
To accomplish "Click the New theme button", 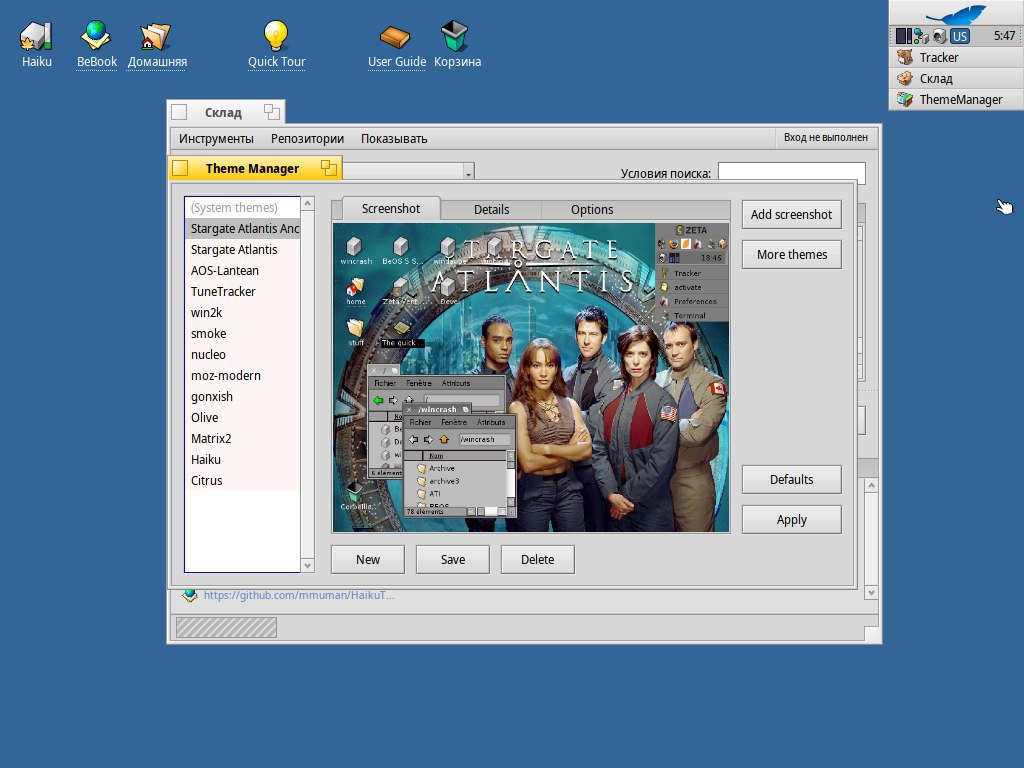I will pyautogui.click(x=368, y=560).
